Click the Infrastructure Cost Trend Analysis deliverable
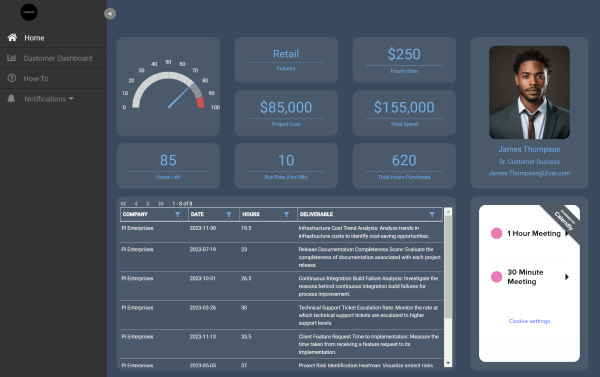The width and height of the screenshot is (600, 377). click(364, 232)
